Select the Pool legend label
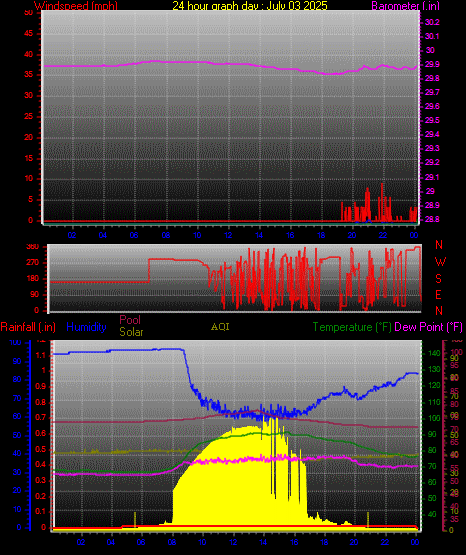Viewport: 466px width, 555px height. [130, 320]
